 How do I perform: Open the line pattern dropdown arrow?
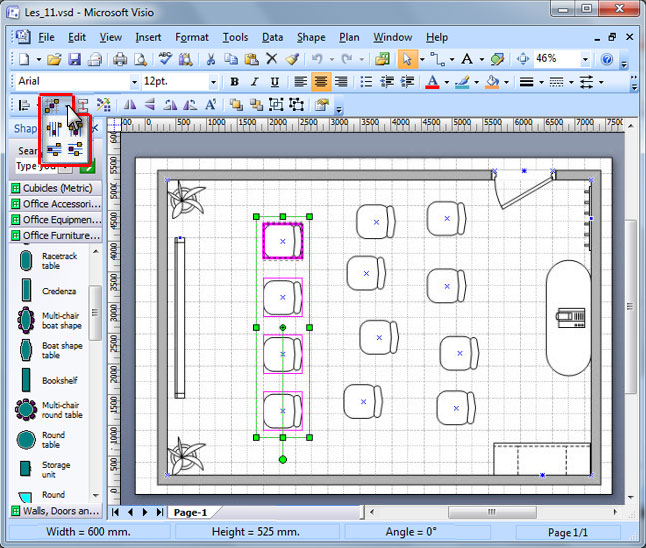coord(571,82)
